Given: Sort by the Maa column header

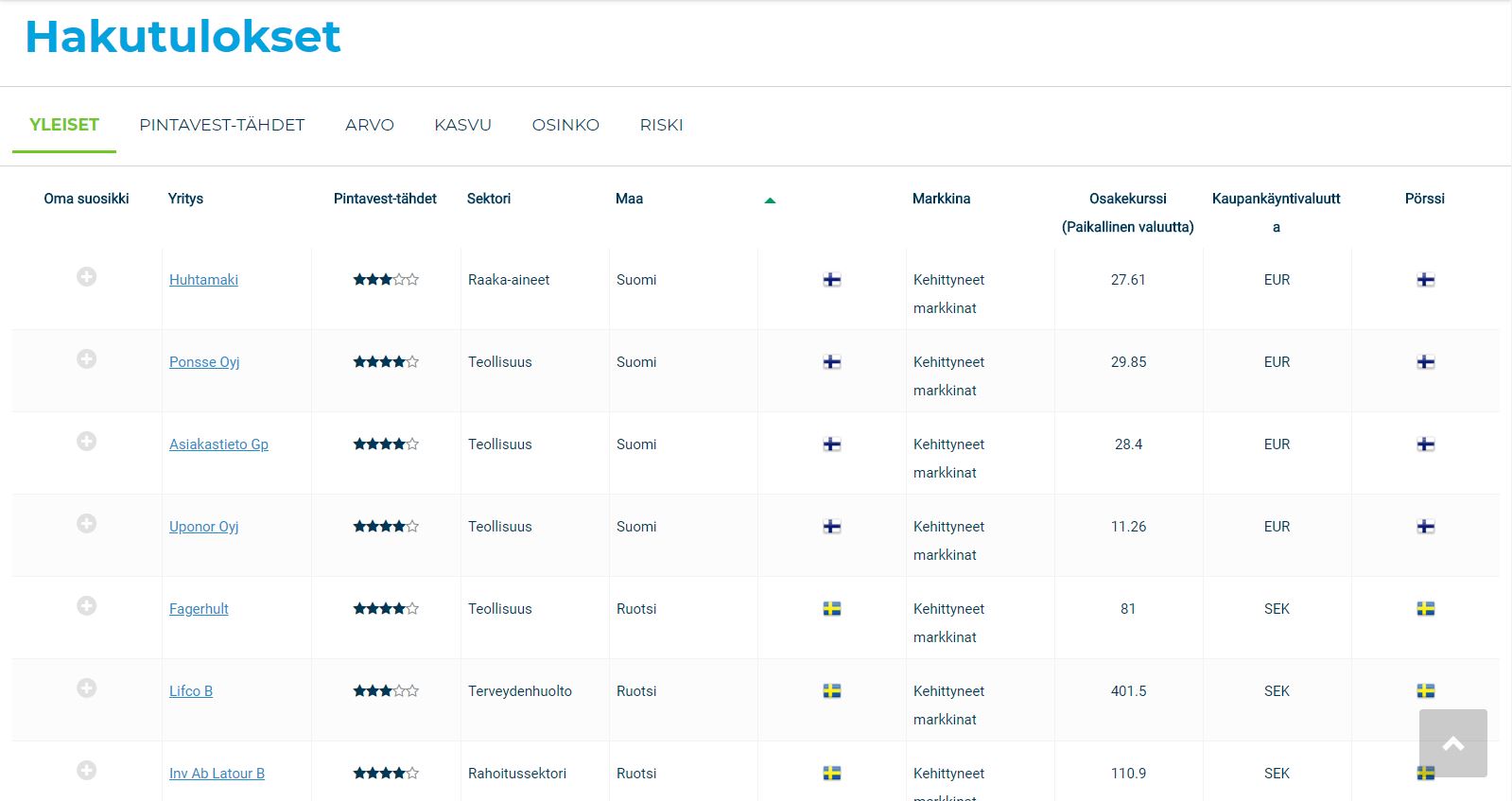Looking at the screenshot, I should click(629, 199).
